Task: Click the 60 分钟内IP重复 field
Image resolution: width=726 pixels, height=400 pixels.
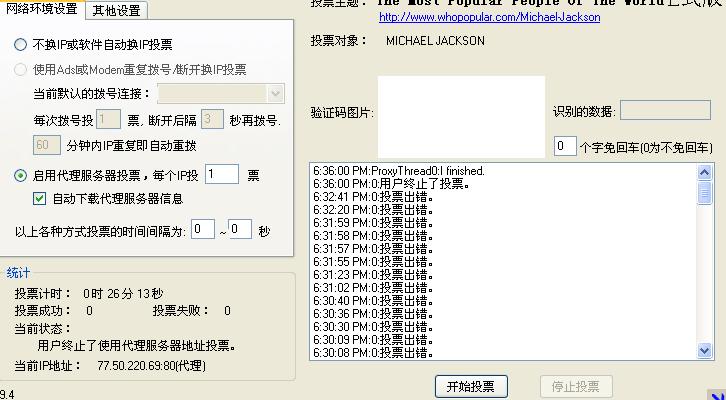Action: [x=47, y=146]
